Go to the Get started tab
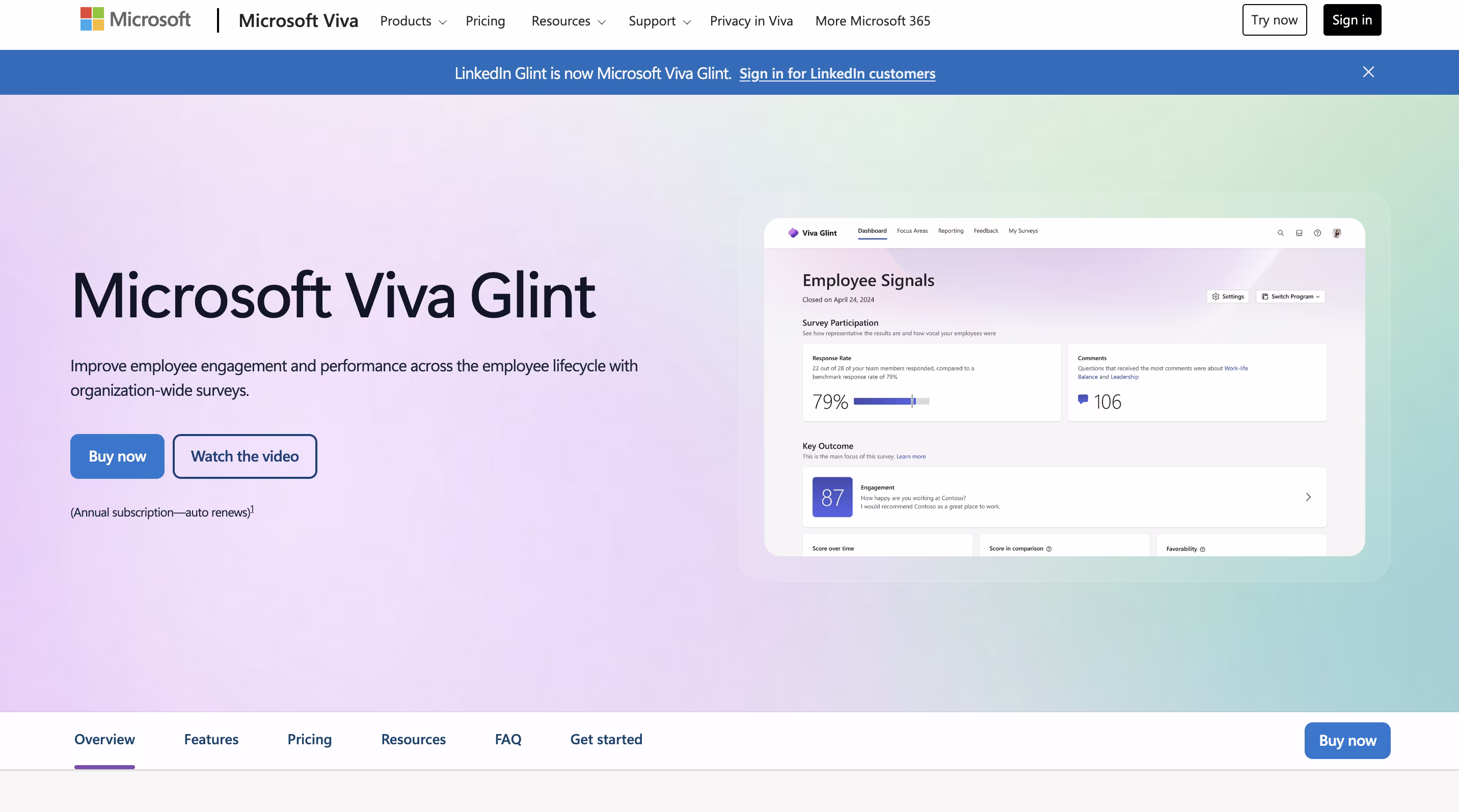This screenshot has height=812, width=1459. point(606,740)
